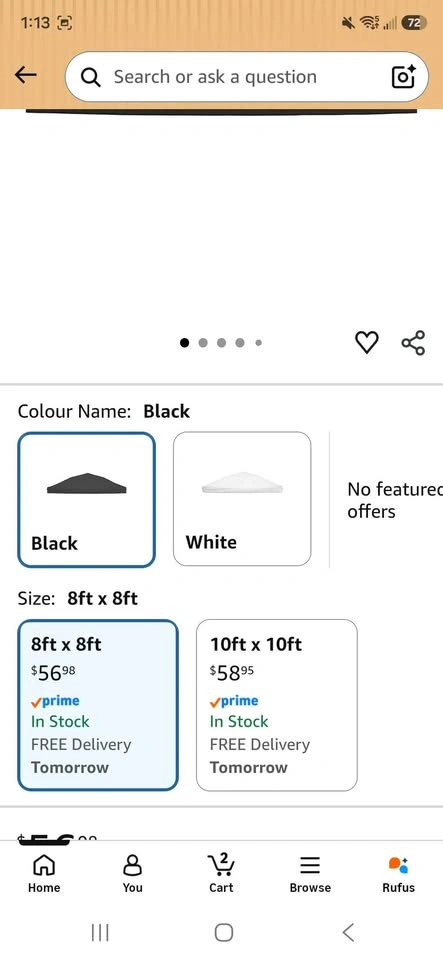Tap Android recent apps button
This screenshot has height=960, width=443.
100,932
